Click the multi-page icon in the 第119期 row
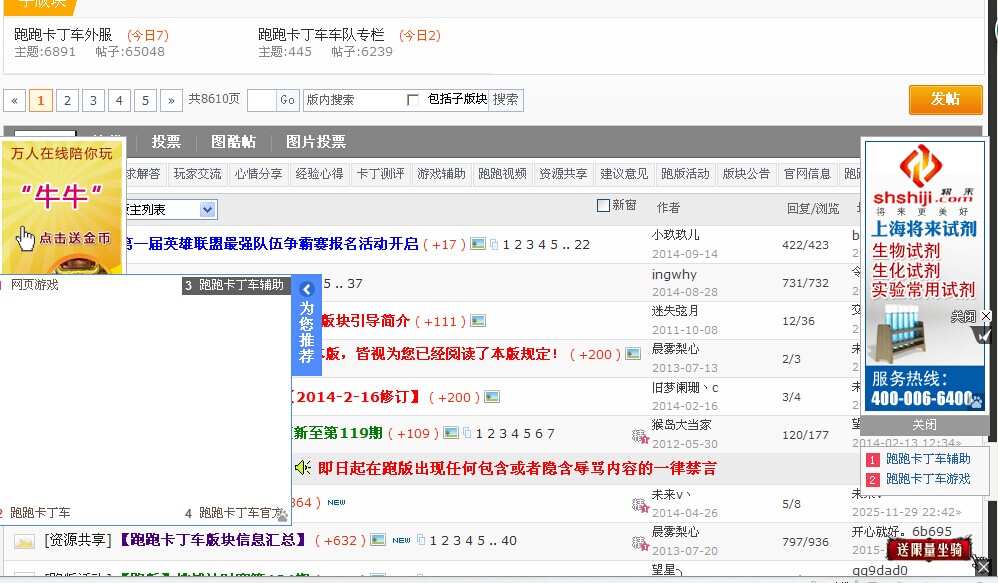Screen dimensions: 998x583 coord(467,433)
